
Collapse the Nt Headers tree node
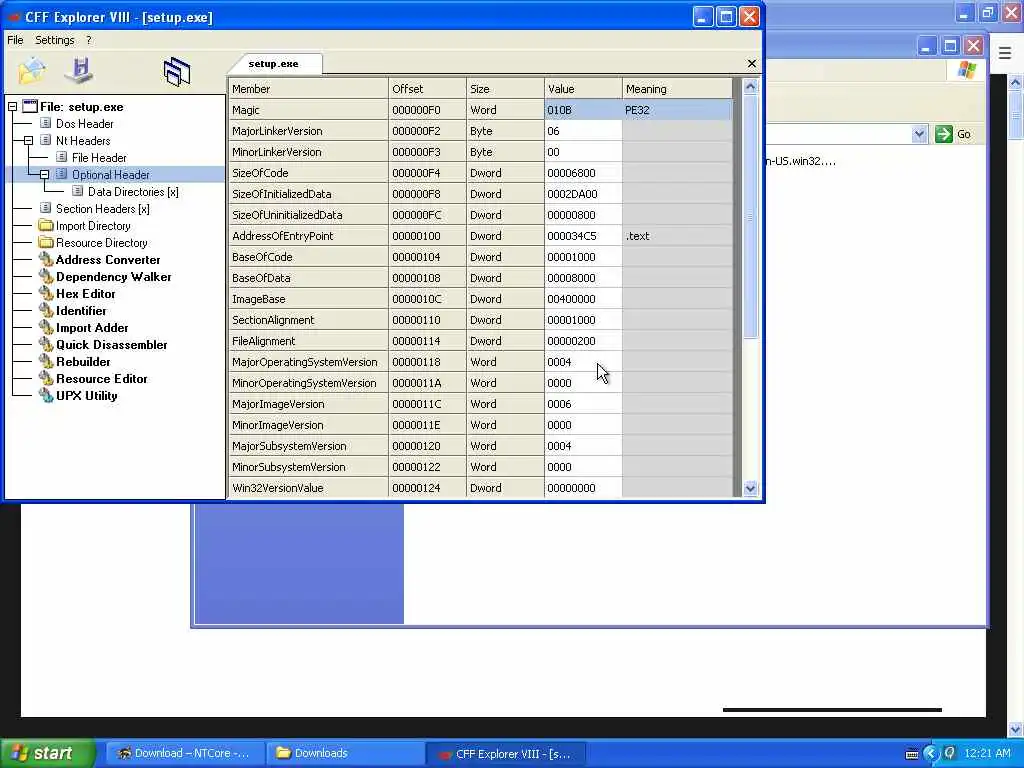[x=29, y=141]
